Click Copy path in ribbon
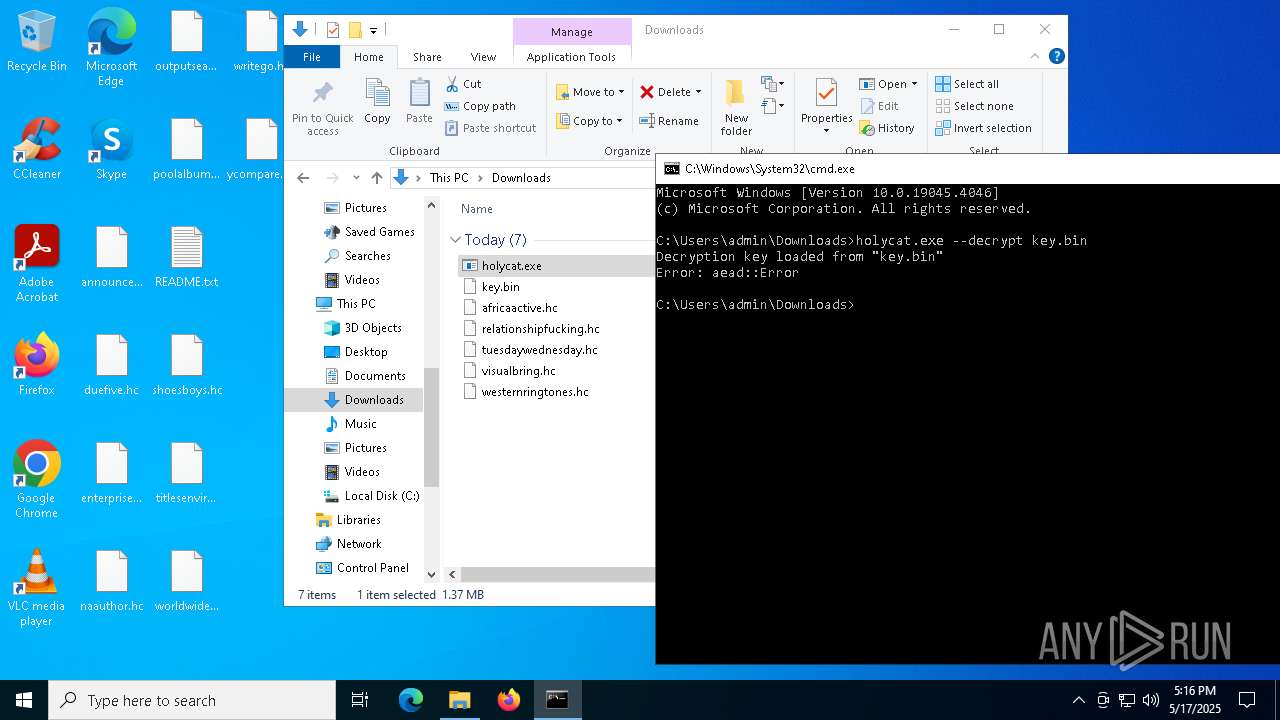 pyautogui.click(x=480, y=106)
